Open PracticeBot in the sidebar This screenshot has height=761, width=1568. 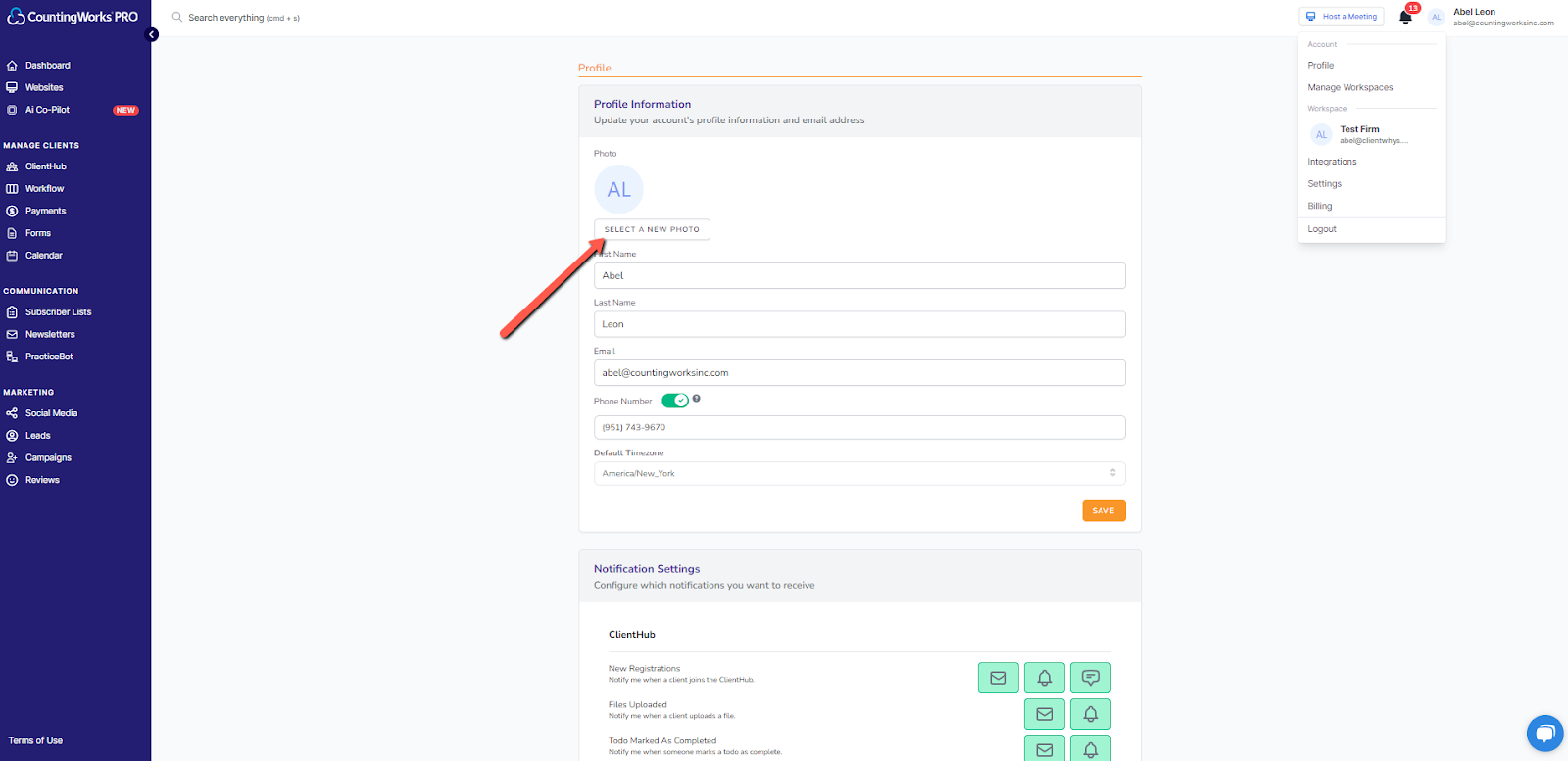[x=49, y=357]
